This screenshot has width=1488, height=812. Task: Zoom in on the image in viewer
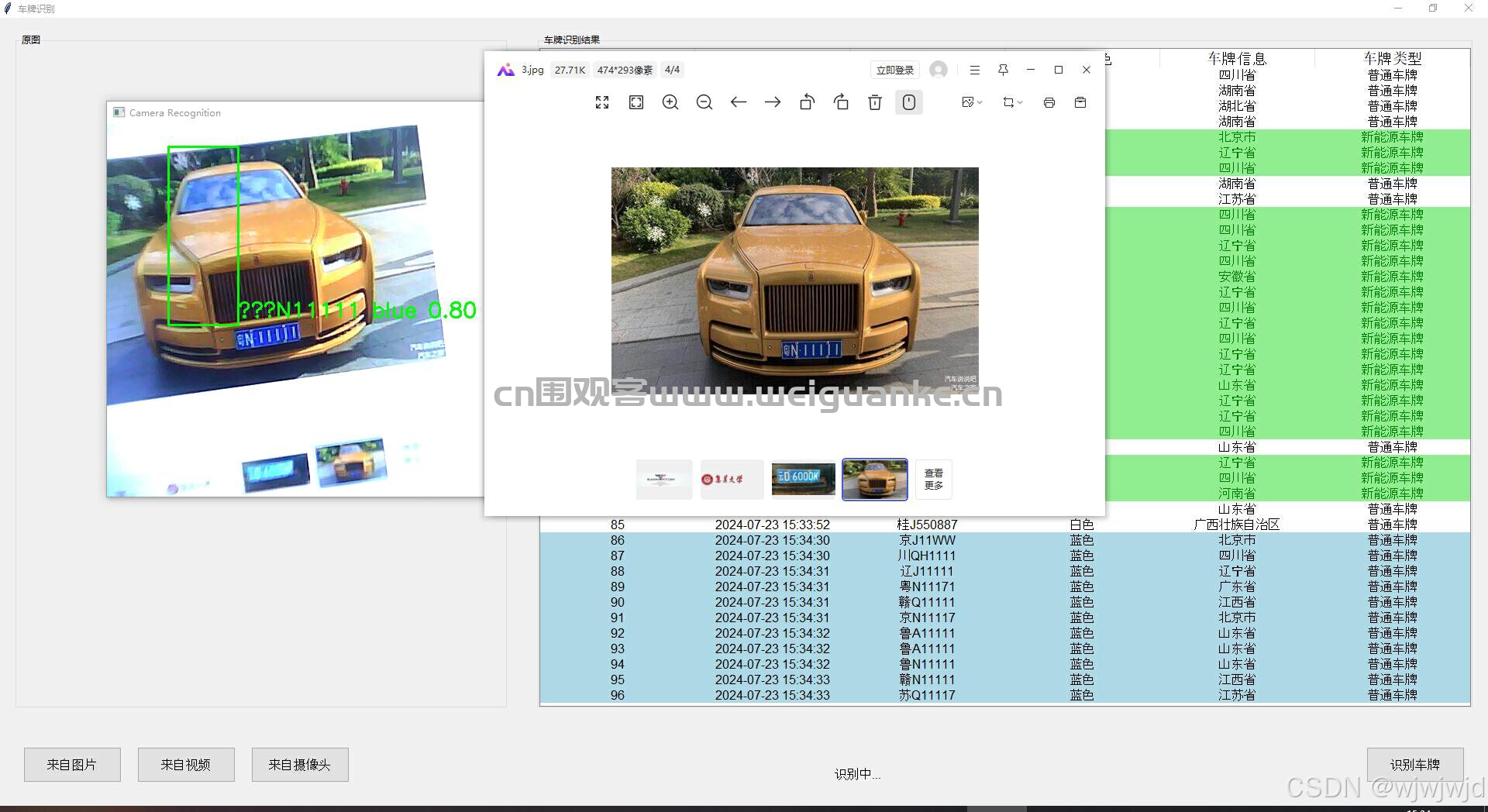tap(670, 102)
